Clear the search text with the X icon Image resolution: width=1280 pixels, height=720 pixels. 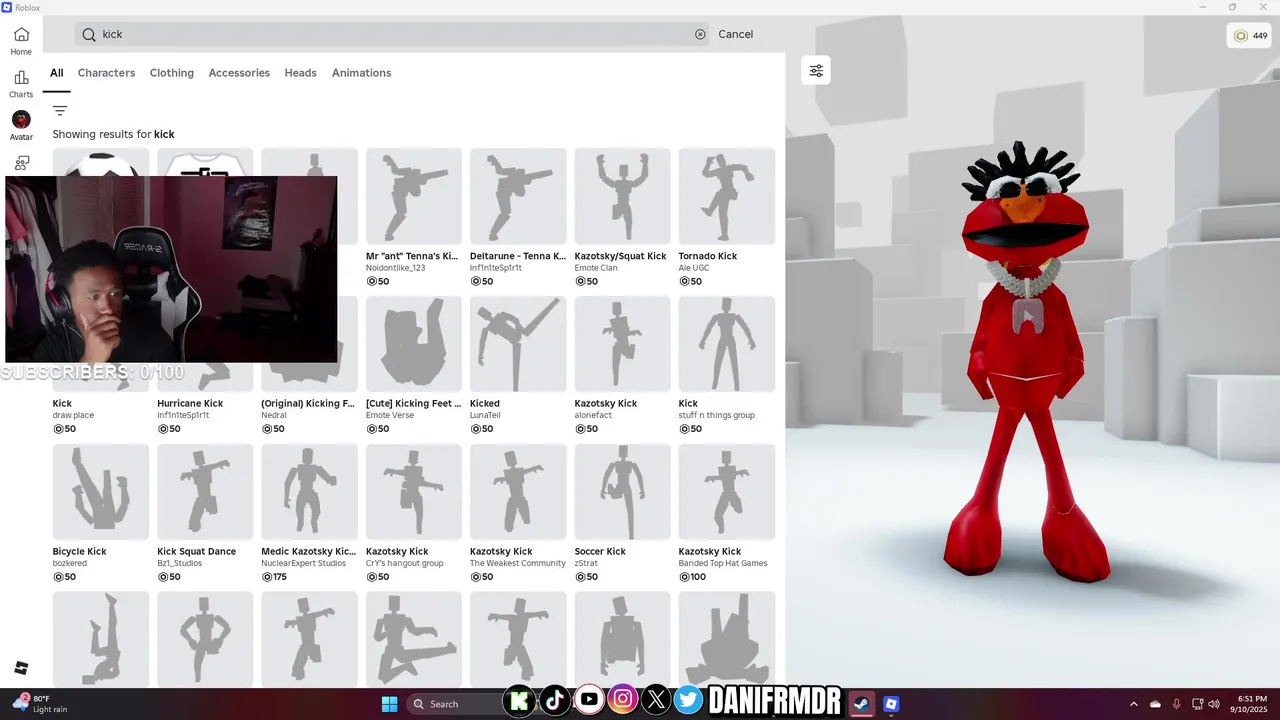pos(700,34)
